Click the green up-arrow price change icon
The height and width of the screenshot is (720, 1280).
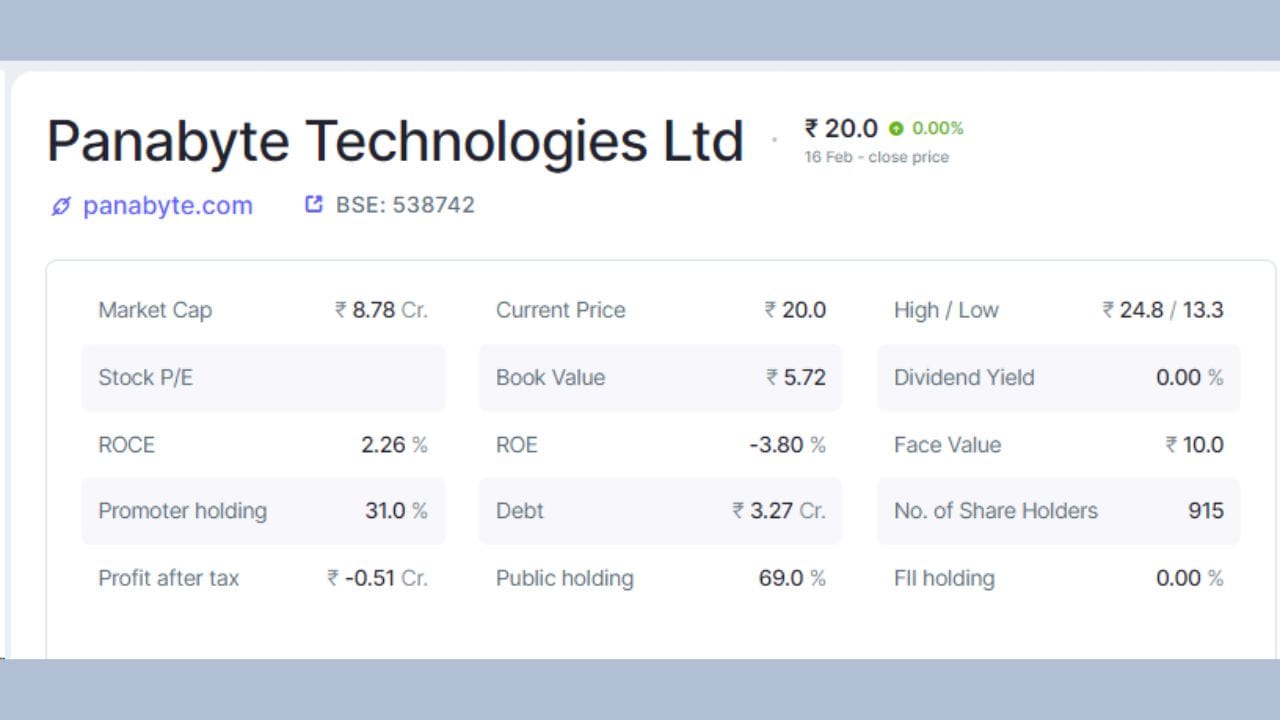coord(896,128)
